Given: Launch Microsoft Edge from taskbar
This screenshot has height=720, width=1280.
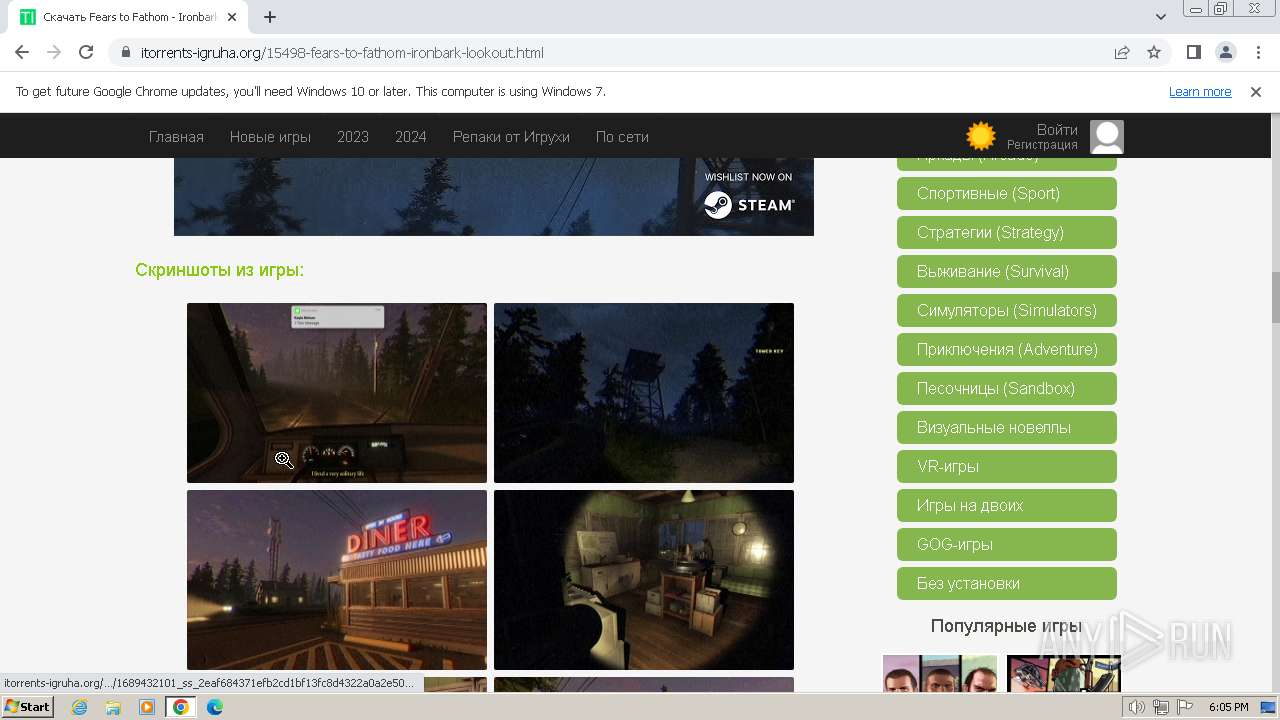Looking at the screenshot, I should [214, 707].
